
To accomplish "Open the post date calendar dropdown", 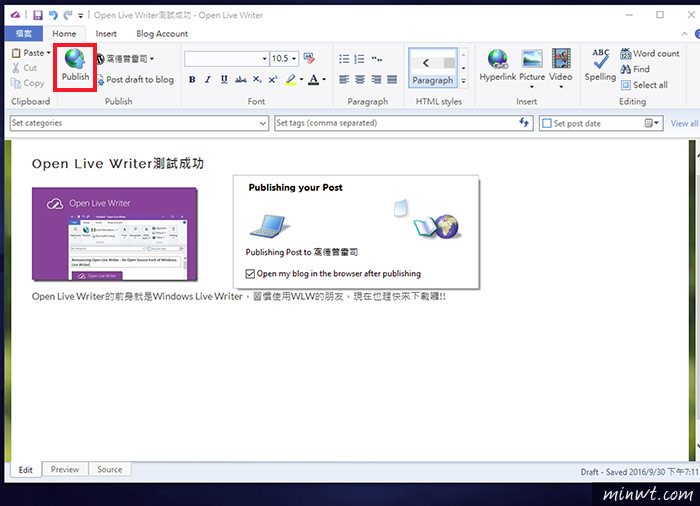I will pyautogui.click(x=652, y=123).
